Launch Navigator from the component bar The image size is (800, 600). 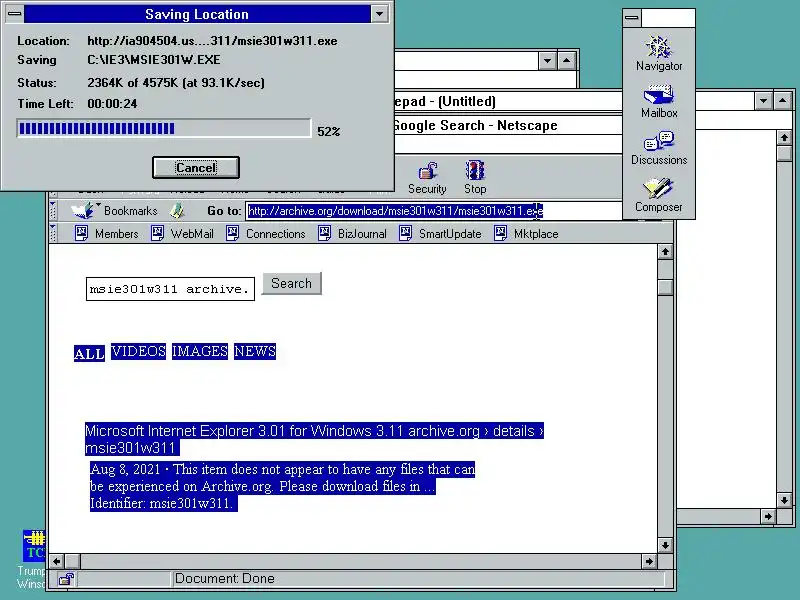pyautogui.click(x=659, y=53)
